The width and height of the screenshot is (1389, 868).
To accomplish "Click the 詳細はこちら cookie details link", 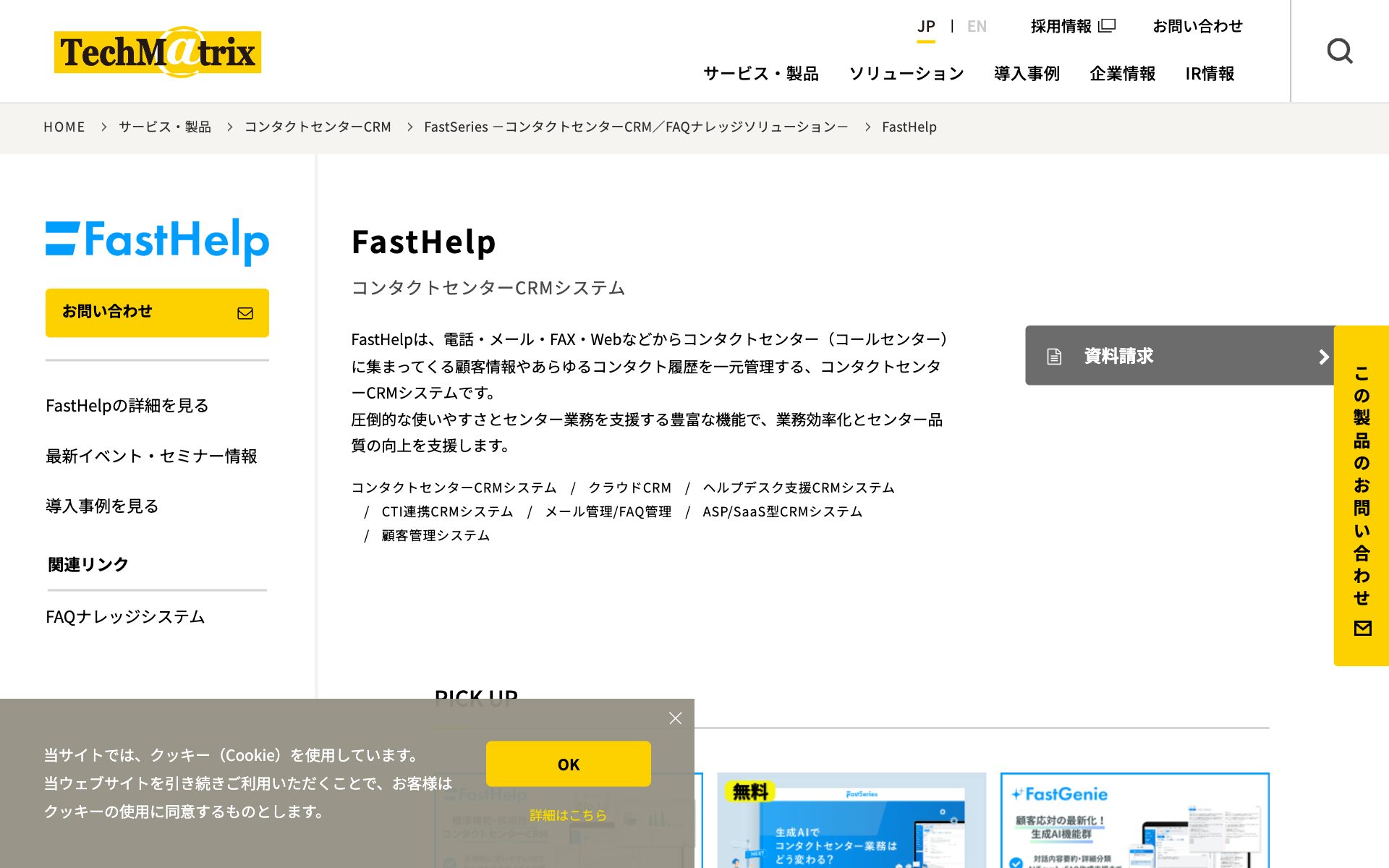I will (x=569, y=815).
